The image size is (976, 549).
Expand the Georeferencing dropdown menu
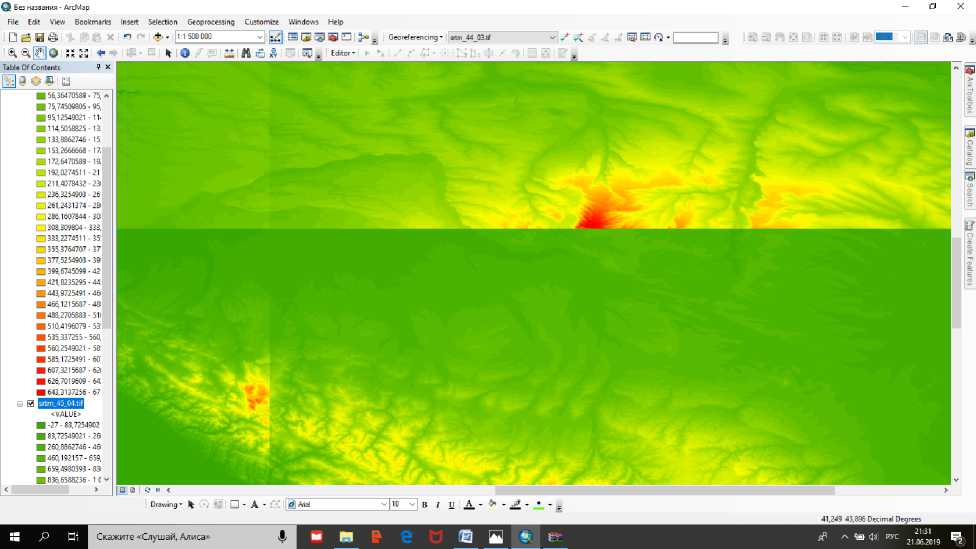415,37
